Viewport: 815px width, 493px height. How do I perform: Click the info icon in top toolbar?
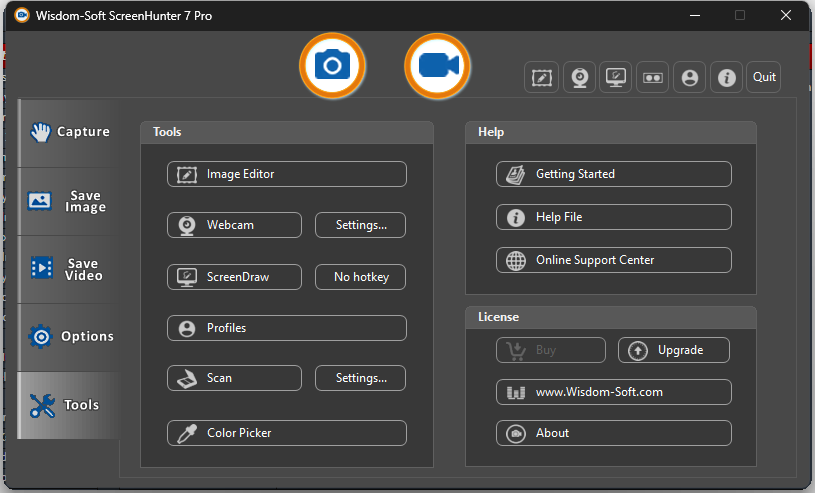pyautogui.click(x=727, y=77)
